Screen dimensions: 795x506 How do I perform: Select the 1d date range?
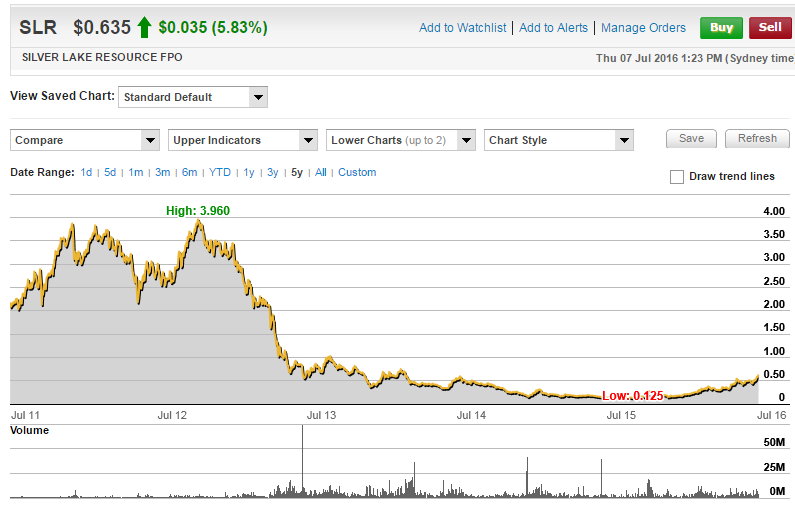87,173
